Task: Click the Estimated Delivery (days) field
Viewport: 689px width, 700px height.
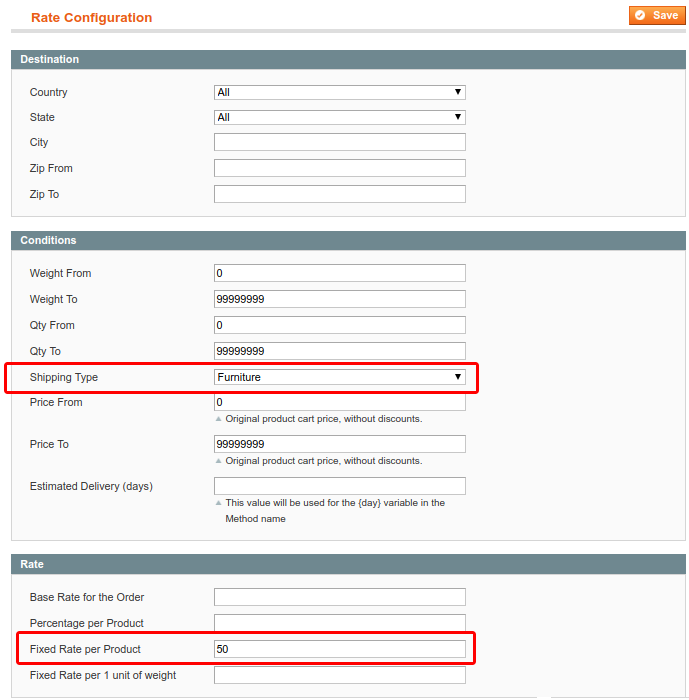Action: point(340,486)
